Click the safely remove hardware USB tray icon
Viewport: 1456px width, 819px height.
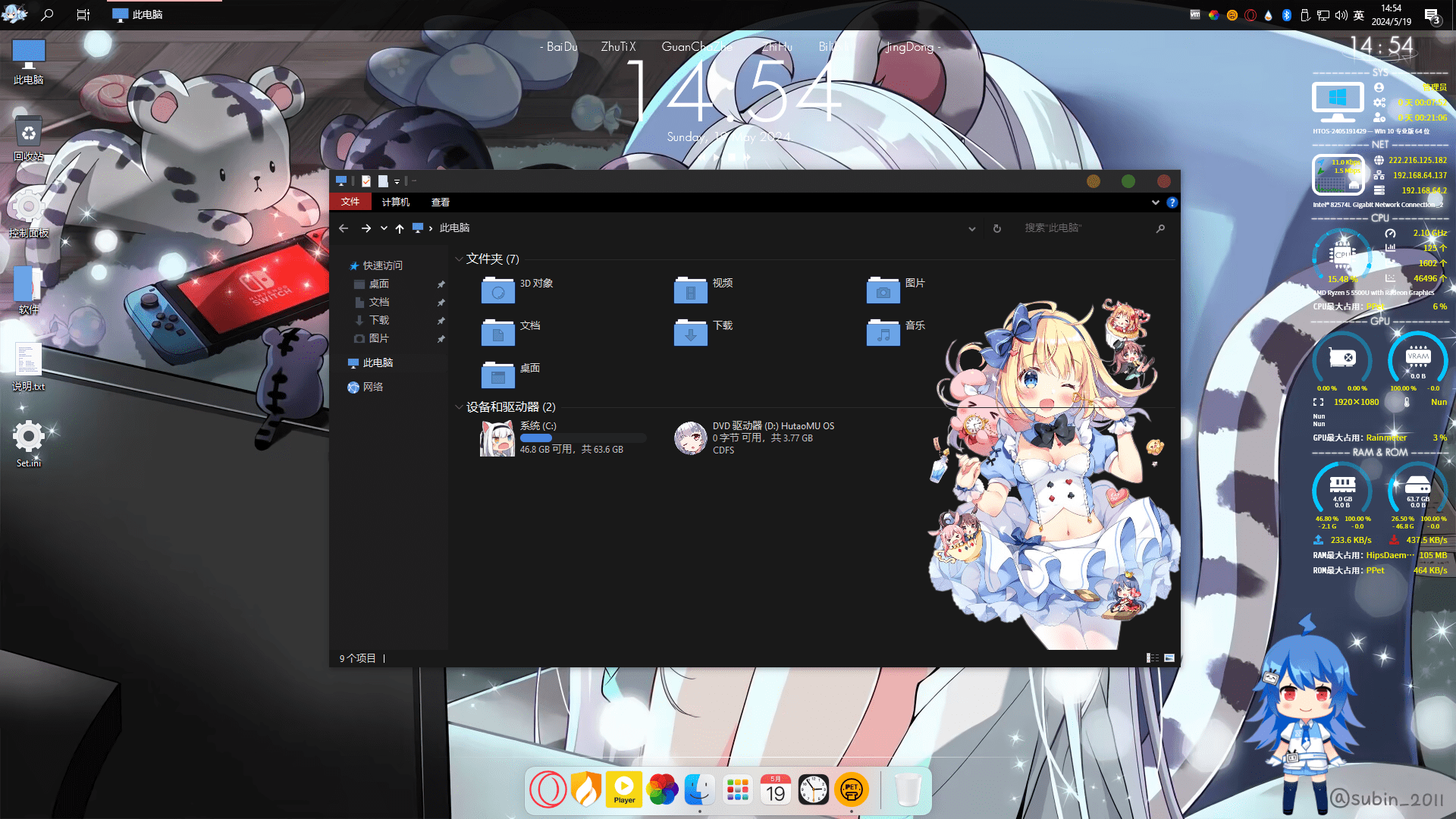coord(1305,15)
